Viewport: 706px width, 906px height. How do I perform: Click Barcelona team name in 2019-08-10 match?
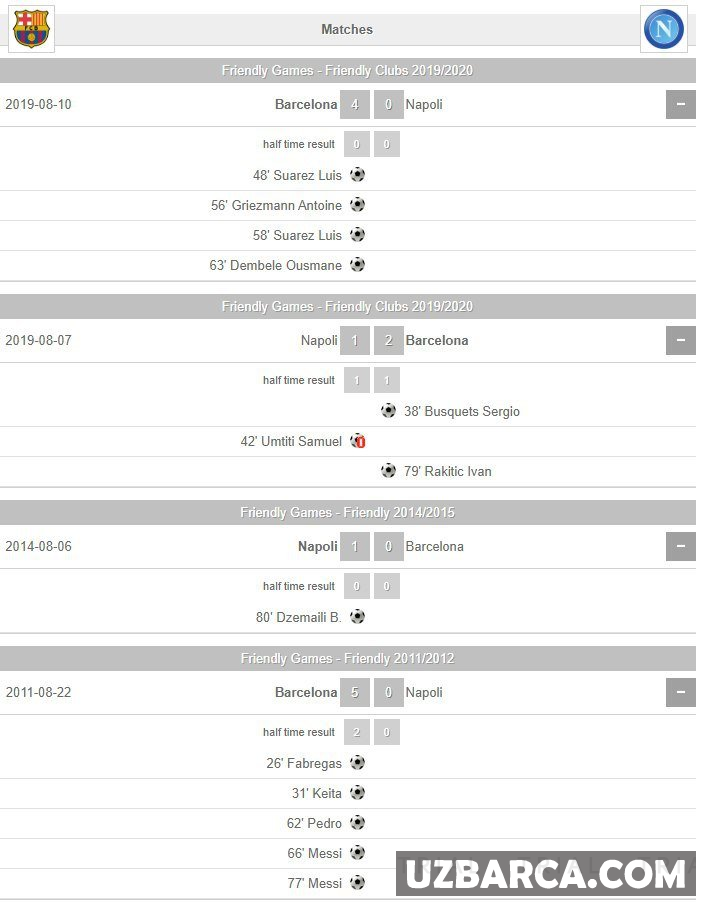point(306,104)
